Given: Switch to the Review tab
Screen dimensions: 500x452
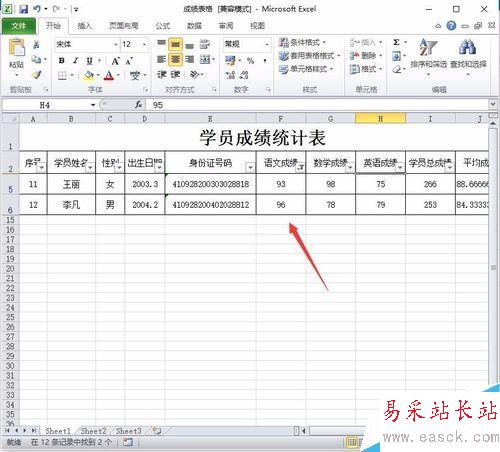Looking at the screenshot, I should pyautogui.click(x=226, y=26).
